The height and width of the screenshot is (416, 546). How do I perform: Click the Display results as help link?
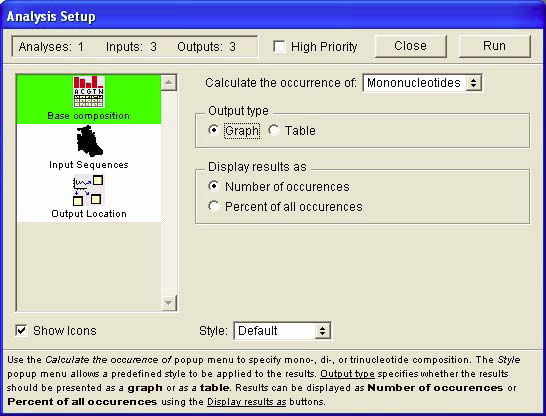tap(247, 402)
